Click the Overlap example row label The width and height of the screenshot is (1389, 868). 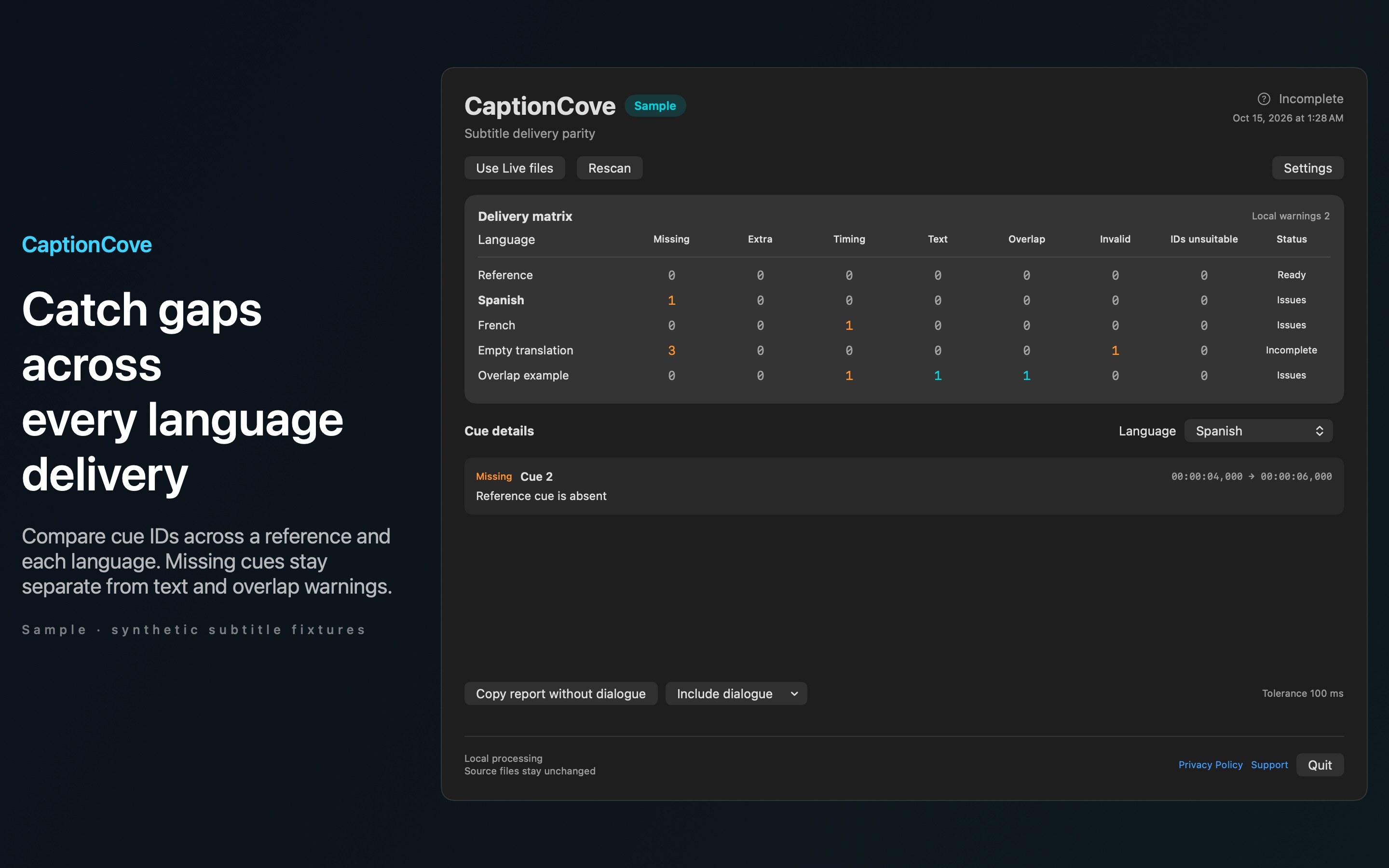click(523, 376)
